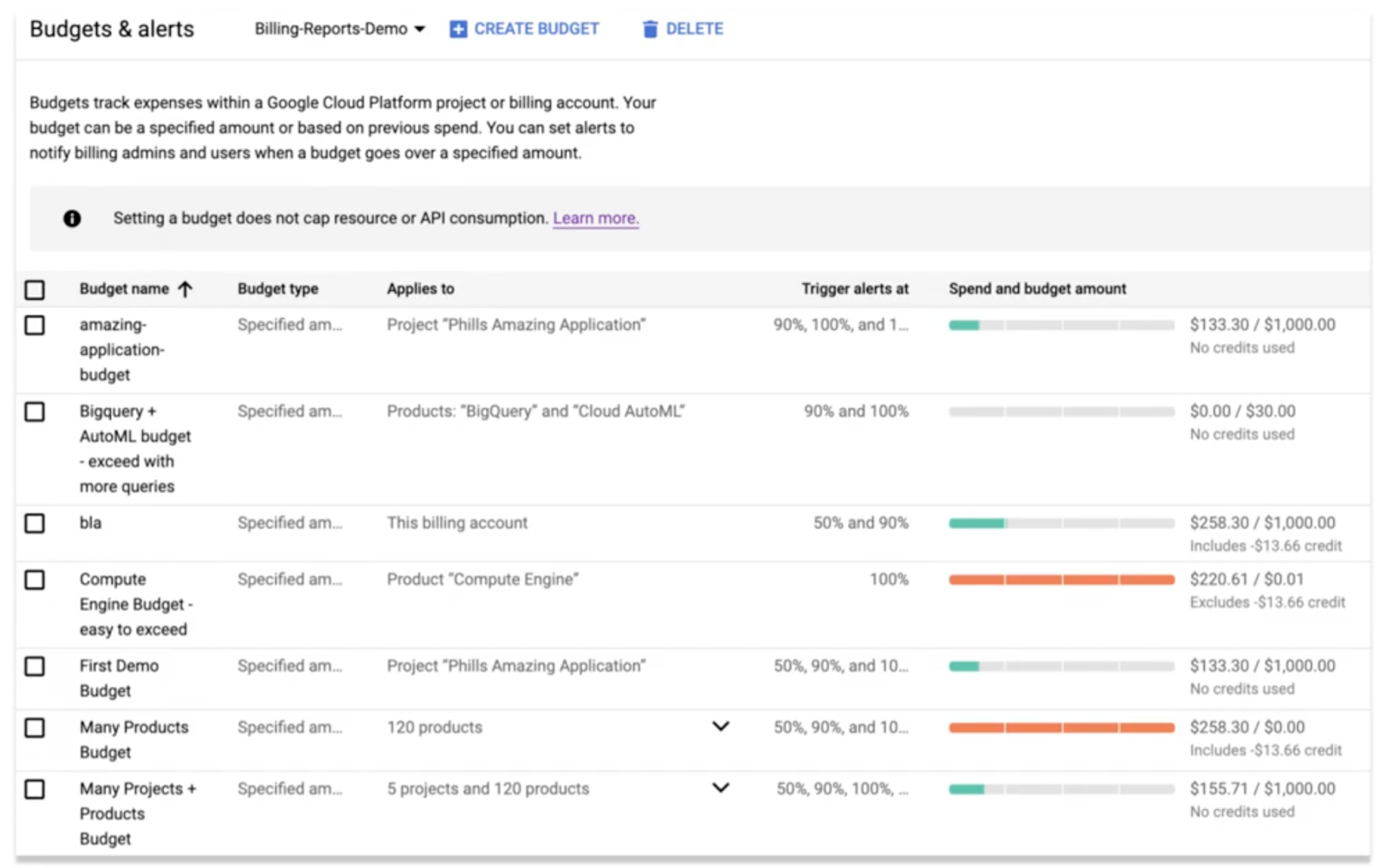Expand products under Many Projects + Products Budget
Screen dimensions: 1386x868
[x=721, y=788]
